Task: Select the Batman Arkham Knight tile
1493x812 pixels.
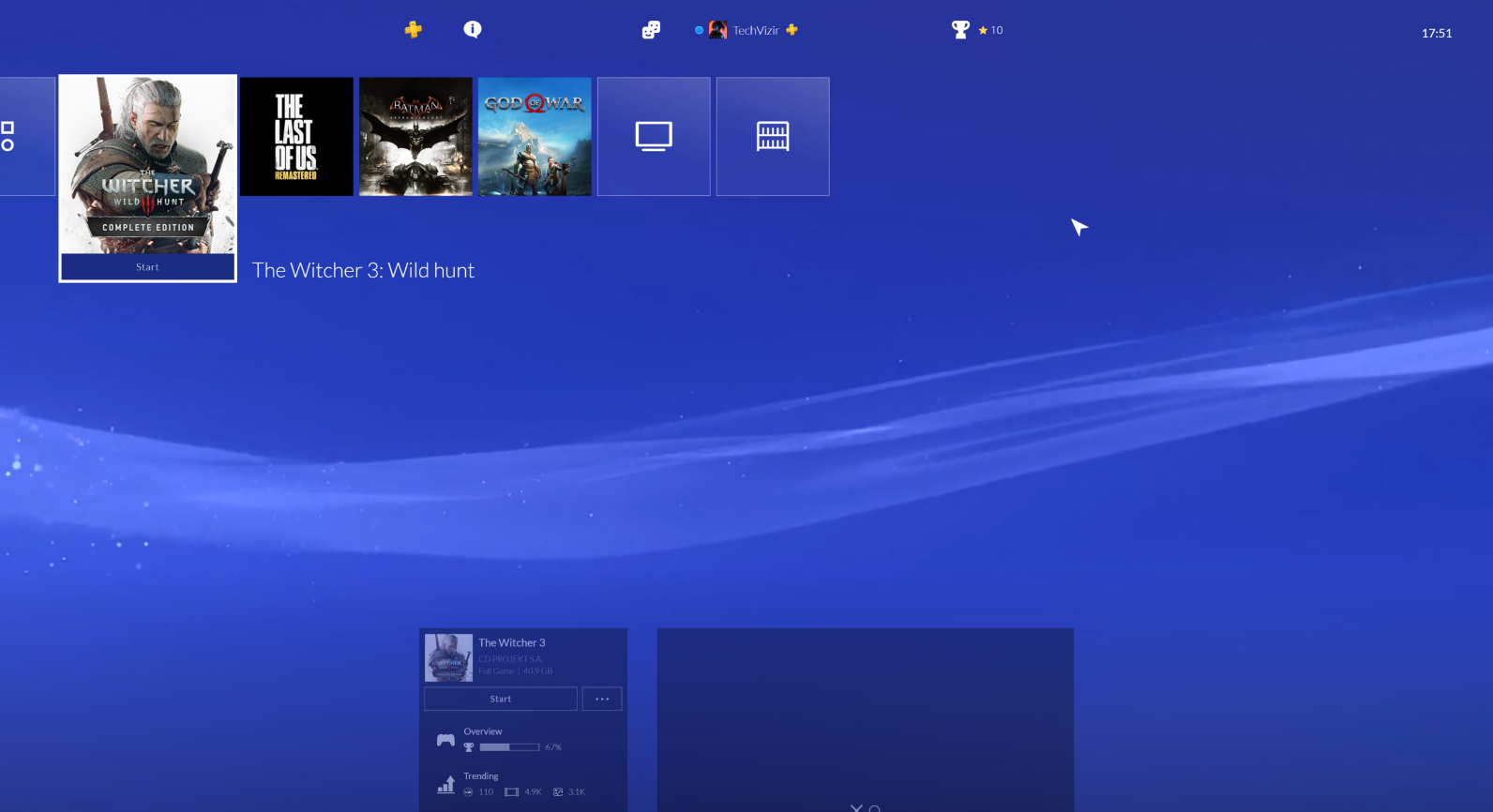Action: pos(415,137)
